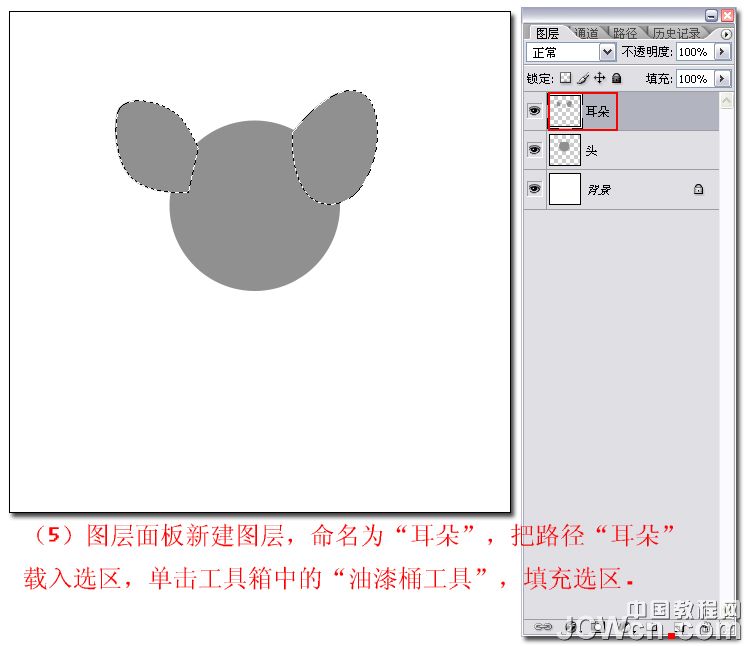Toggle lock position move icon
This screenshot has height=646, width=748.
click(x=600, y=78)
